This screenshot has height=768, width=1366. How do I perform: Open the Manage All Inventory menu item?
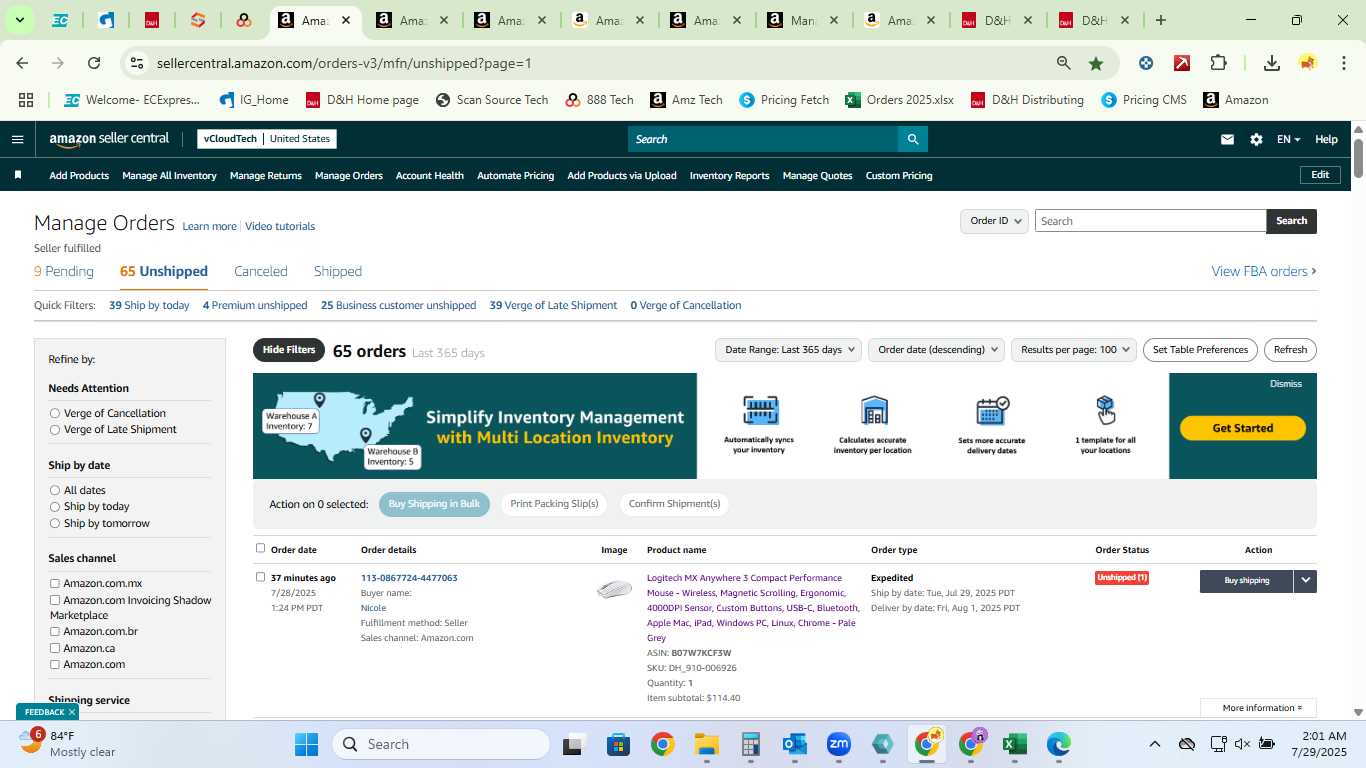tap(169, 176)
